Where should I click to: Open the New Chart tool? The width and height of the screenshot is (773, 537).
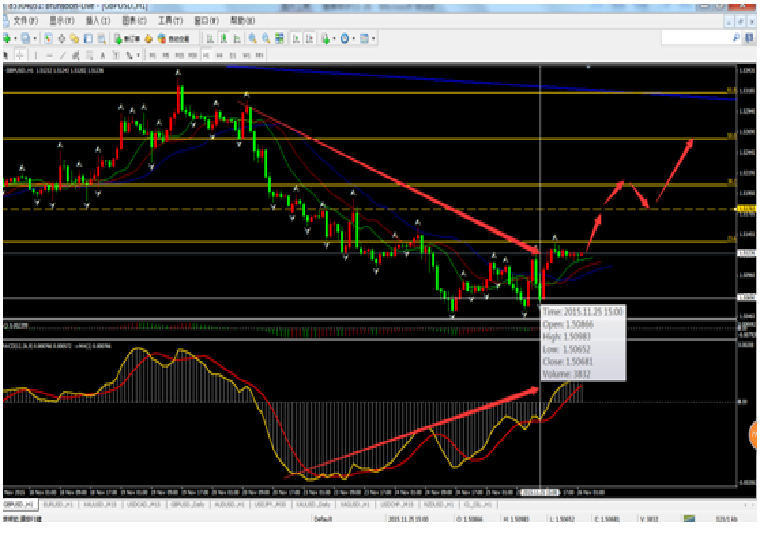(7, 39)
